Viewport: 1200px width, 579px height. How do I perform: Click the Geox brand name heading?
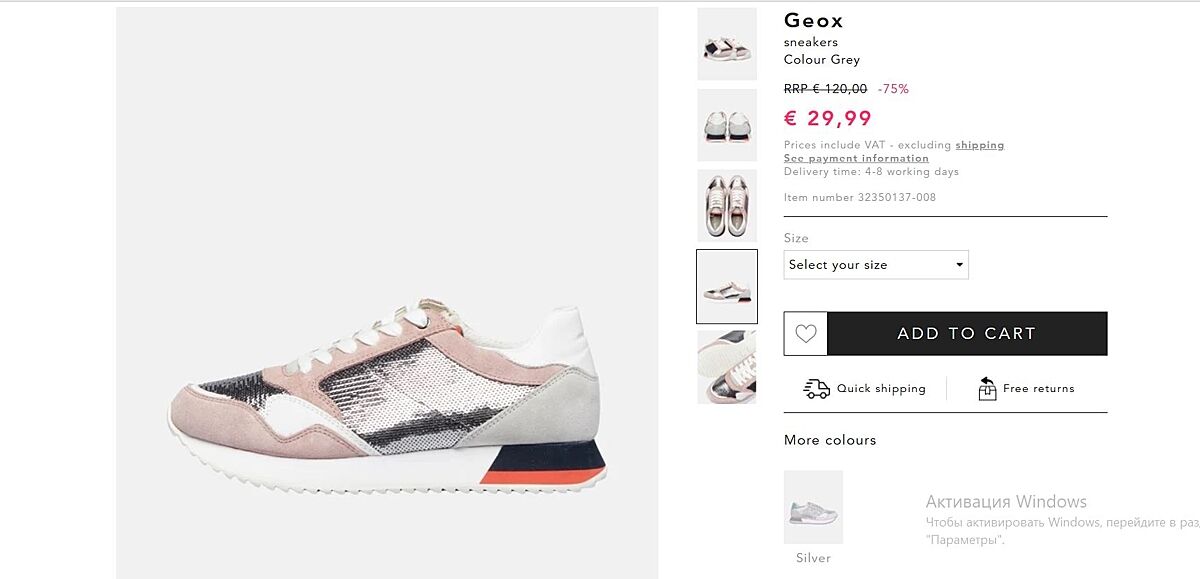814,20
